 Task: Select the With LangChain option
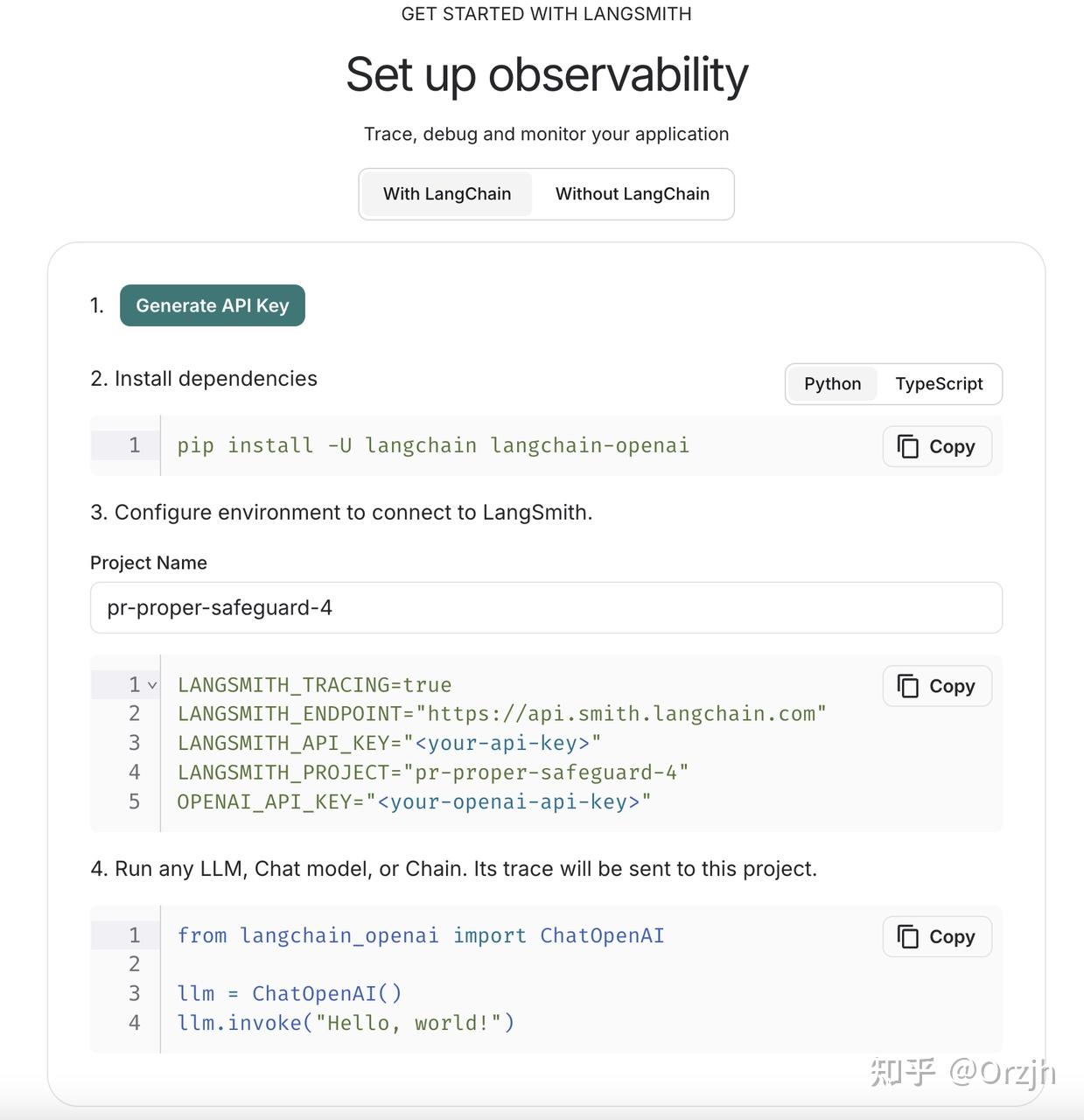[446, 193]
